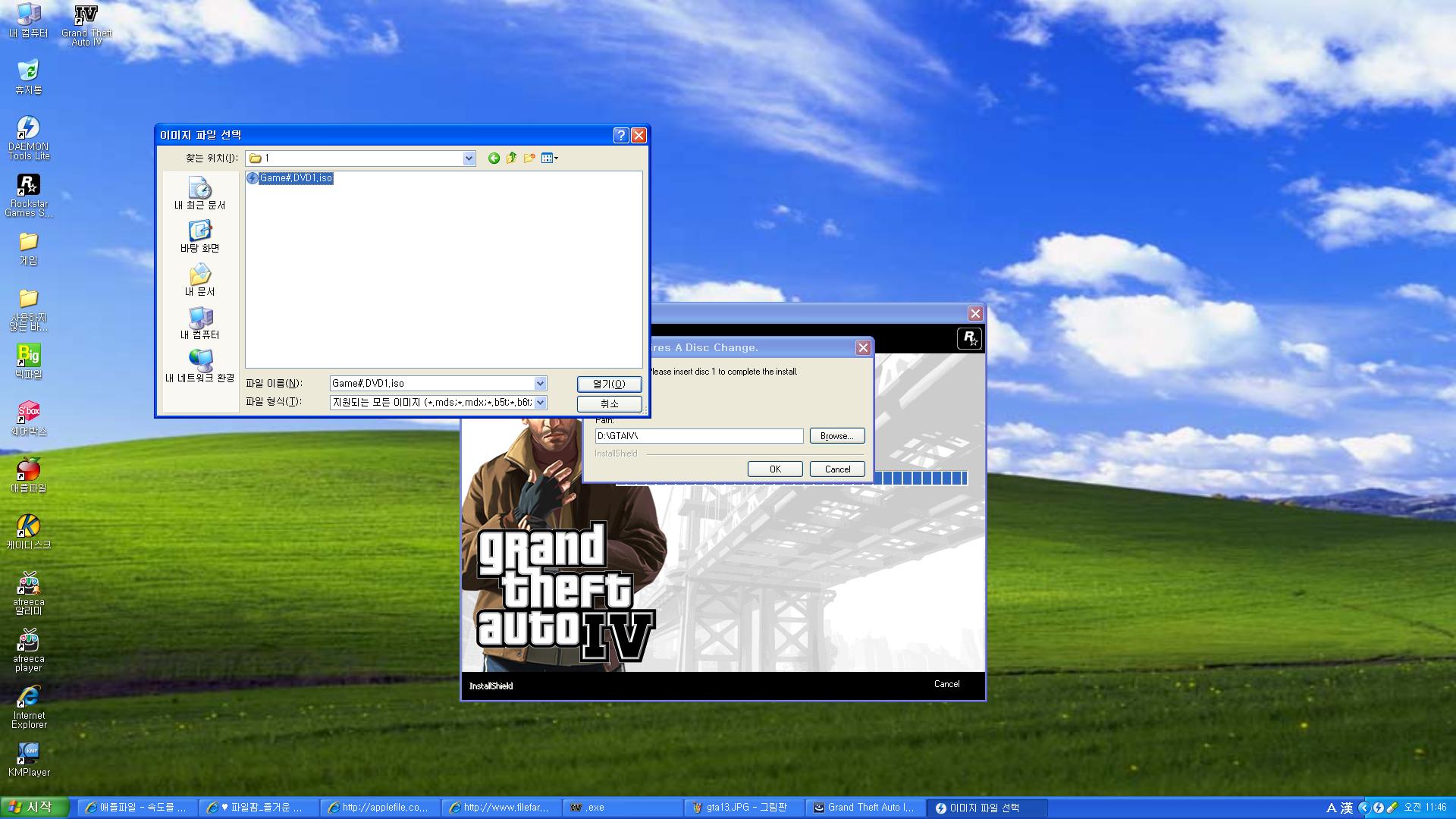1456x819 pixels.
Task: Launch Internet Explorer from desktop
Action: click(28, 708)
